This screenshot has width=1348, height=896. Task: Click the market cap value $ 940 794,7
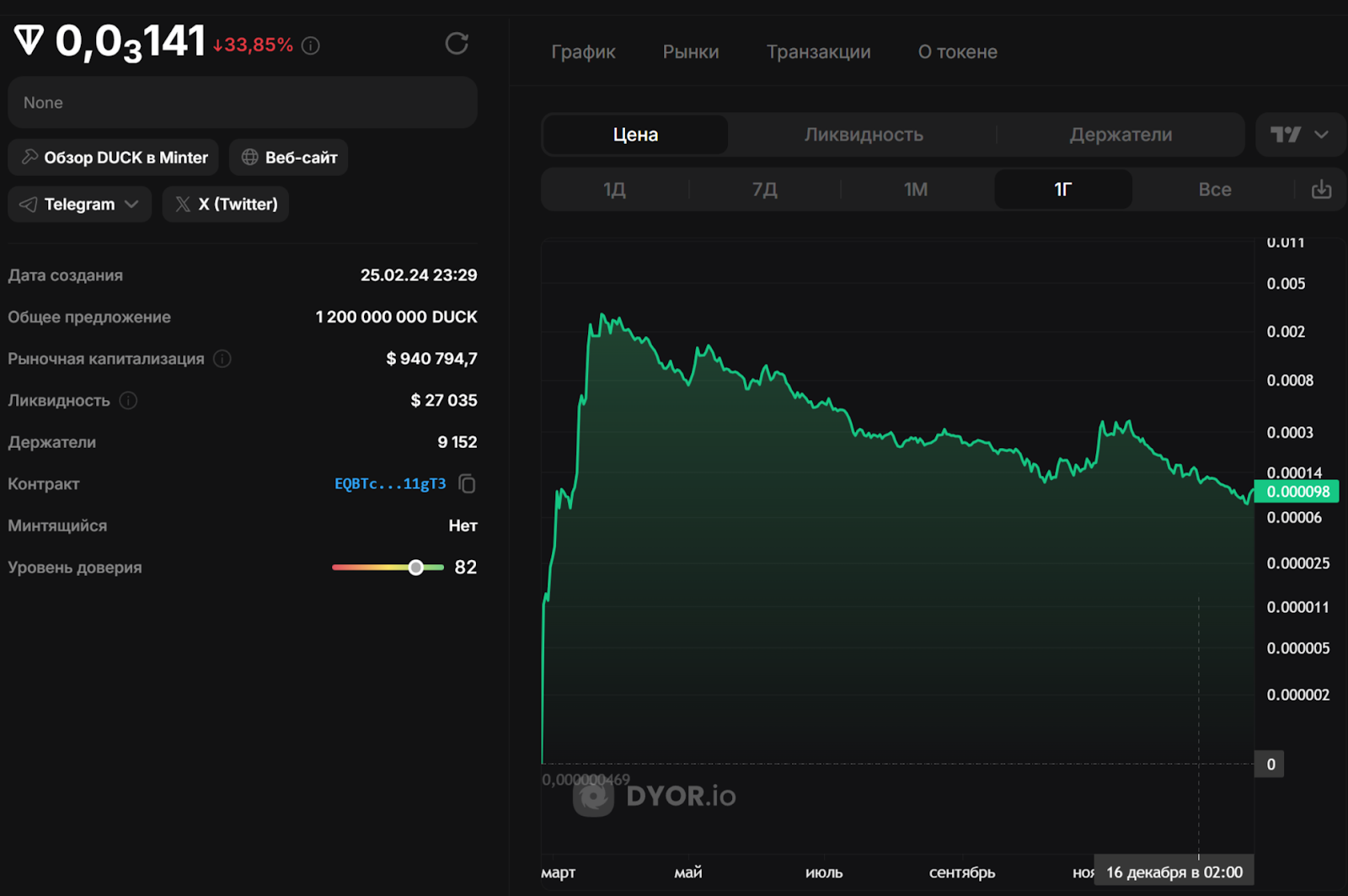pos(431,359)
